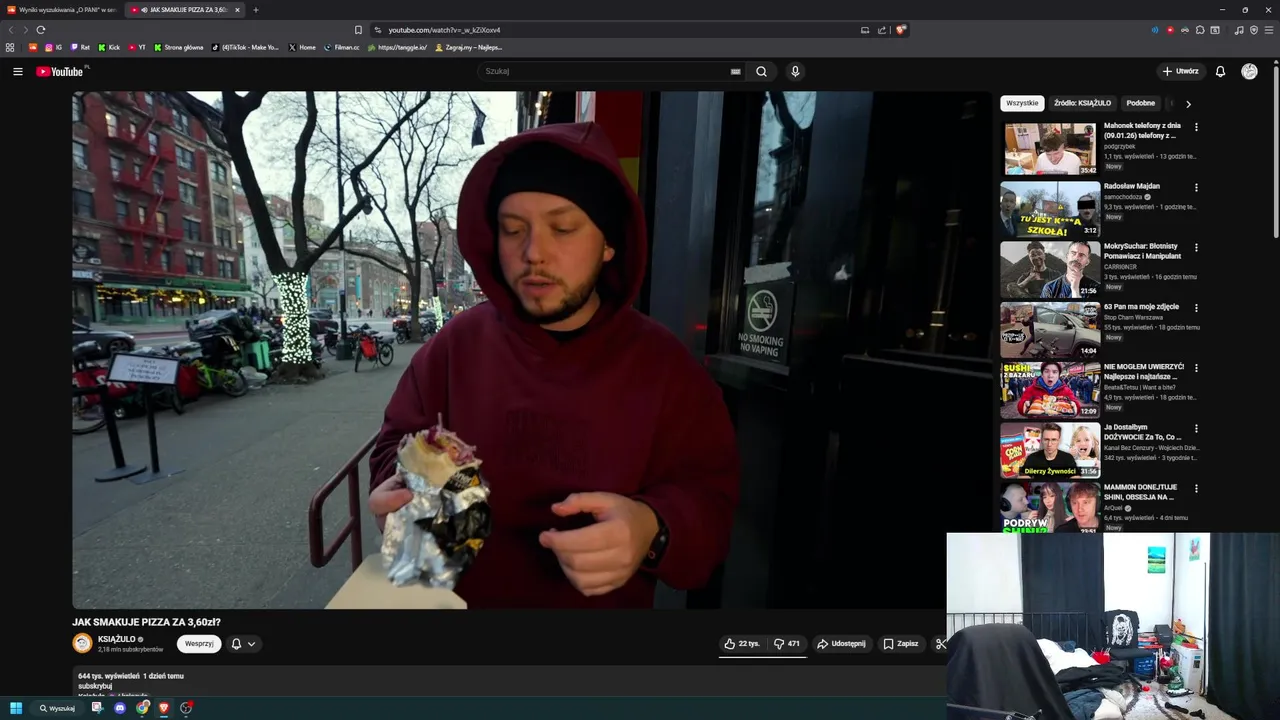Open options for Mahonek telefony video

pyautogui.click(x=1196, y=127)
